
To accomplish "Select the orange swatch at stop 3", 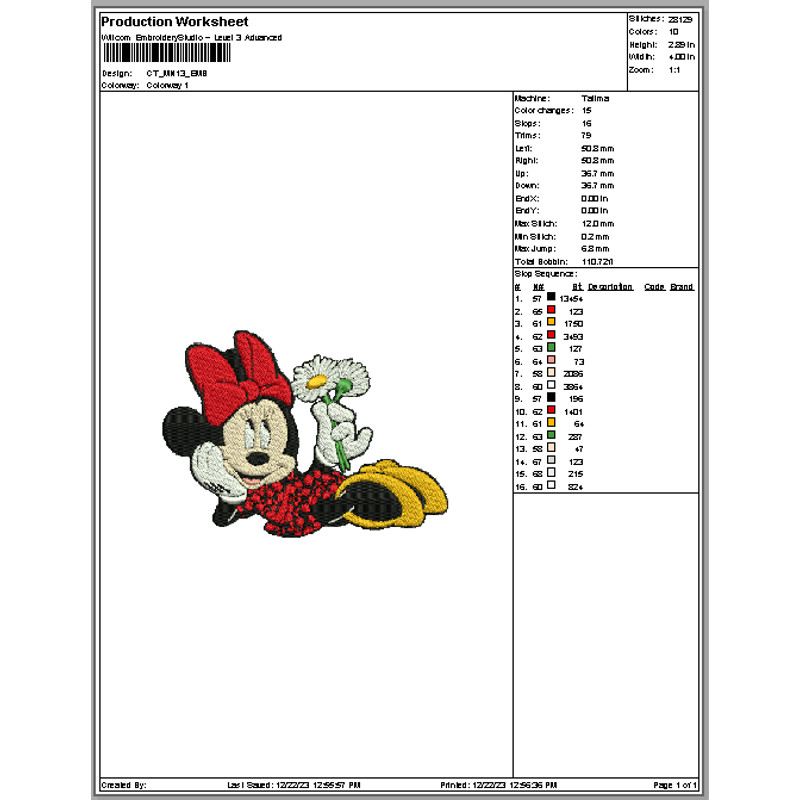I will [x=550, y=322].
